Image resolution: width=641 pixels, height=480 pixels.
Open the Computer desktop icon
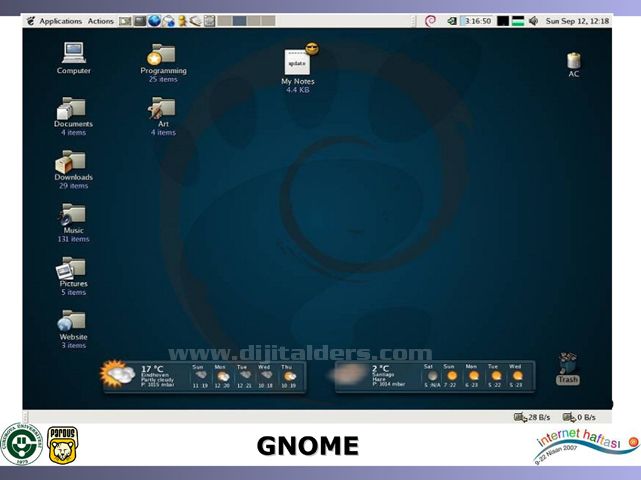[x=74, y=53]
